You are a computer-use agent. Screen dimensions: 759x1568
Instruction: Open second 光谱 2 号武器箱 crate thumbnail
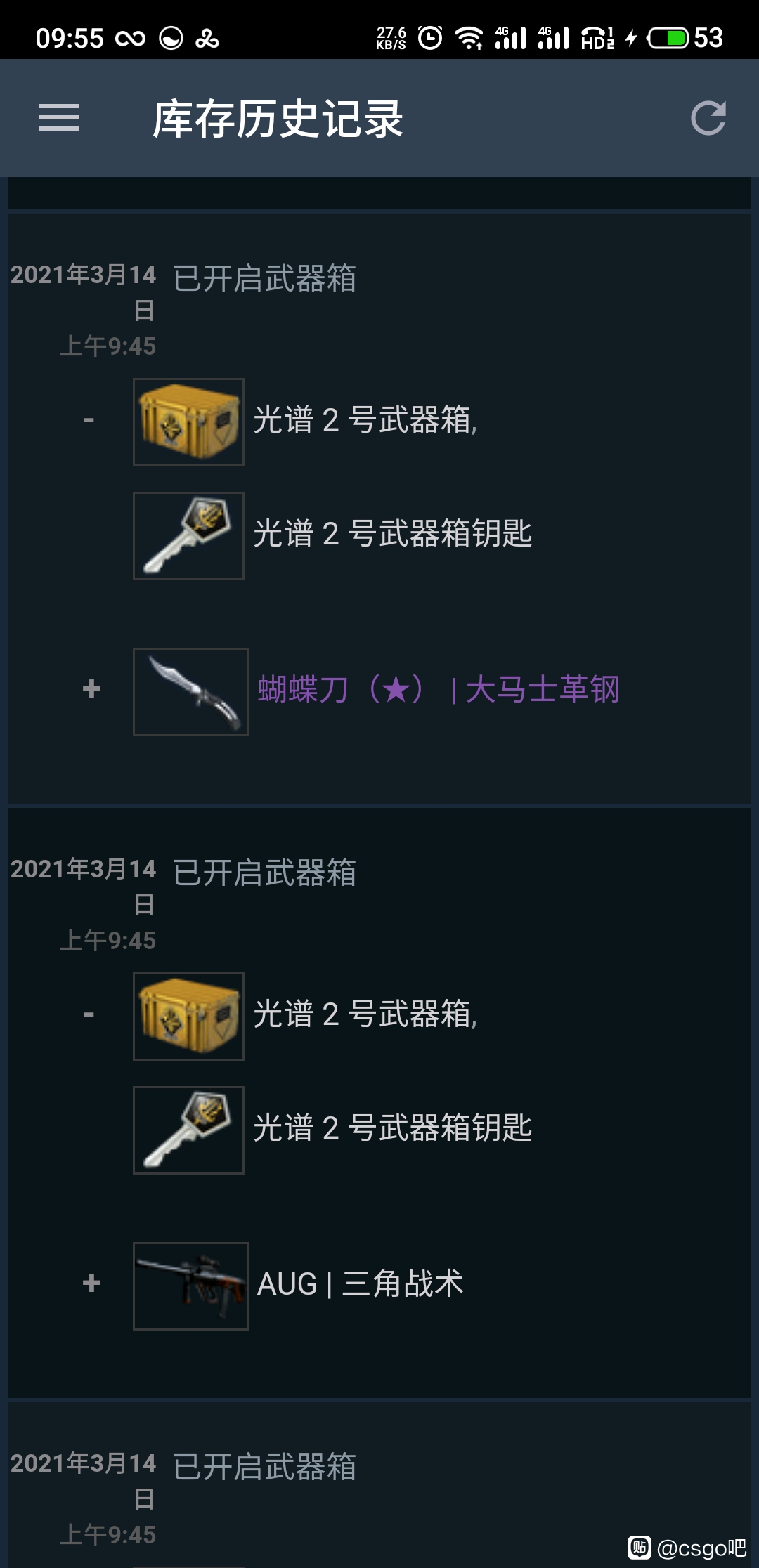(x=188, y=1017)
